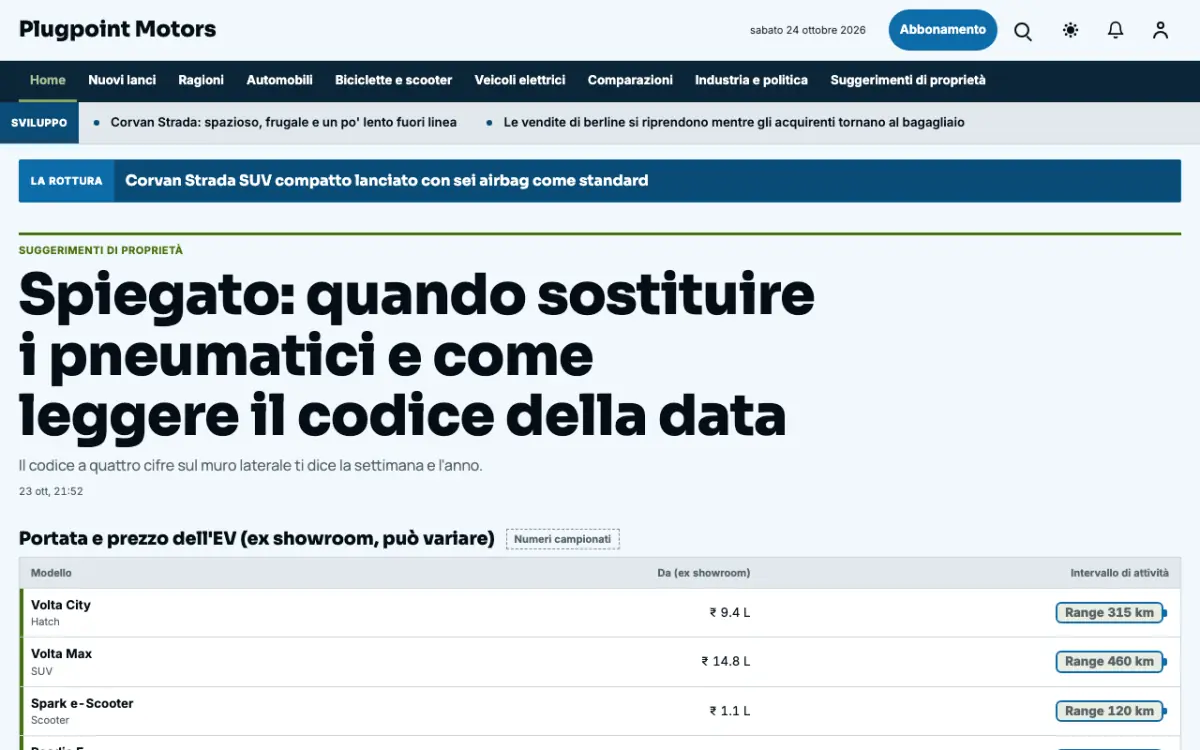Open the Automobili menu item
Screen dimensions: 1200x750
tap(280, 80)
